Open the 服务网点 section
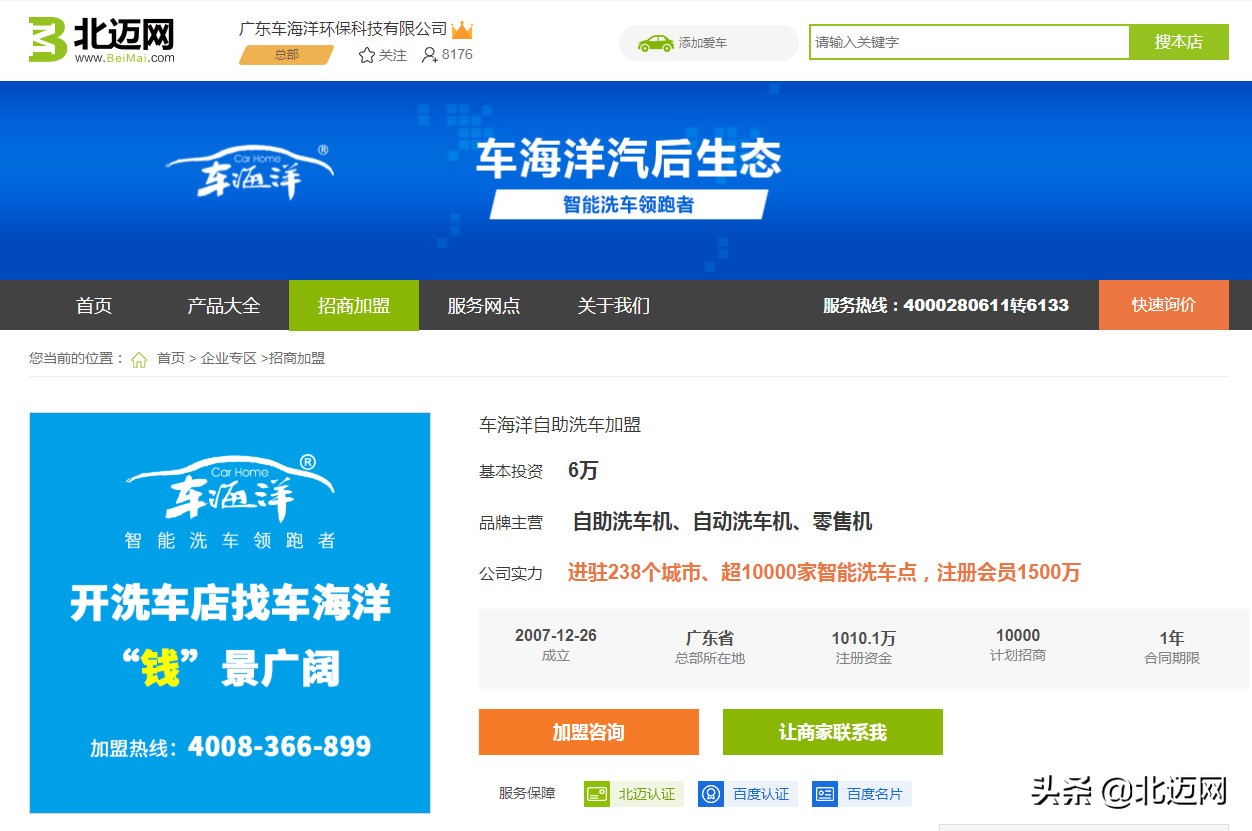Viewport: 1252px width, 831px height. tap(484, 306)
